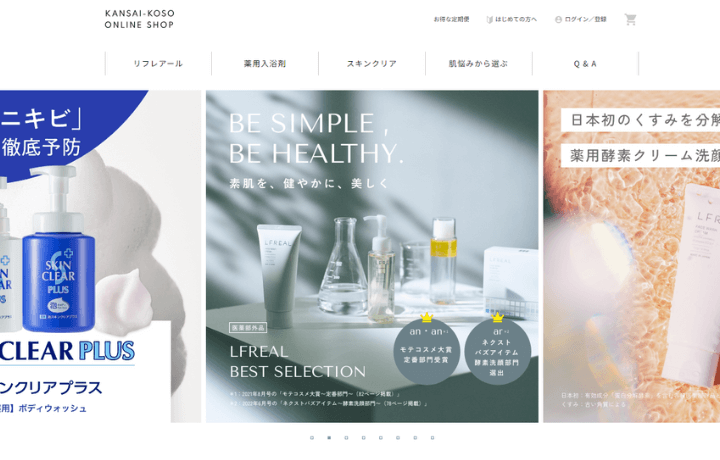Screen dimensions: 720x460
Task: Open the スキンクリア navigation item
Action: click(x=372, y=63)
